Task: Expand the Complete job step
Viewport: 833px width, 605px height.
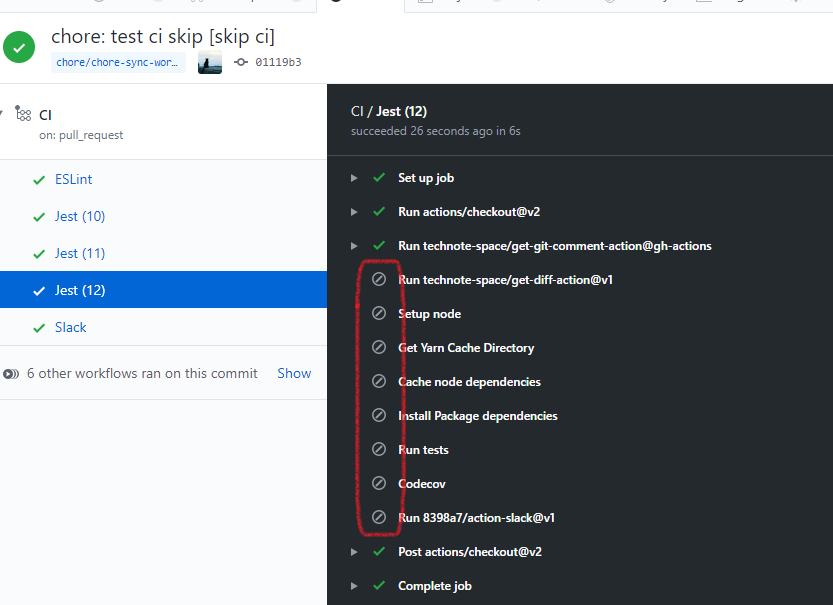Action: tap(354, 586)
